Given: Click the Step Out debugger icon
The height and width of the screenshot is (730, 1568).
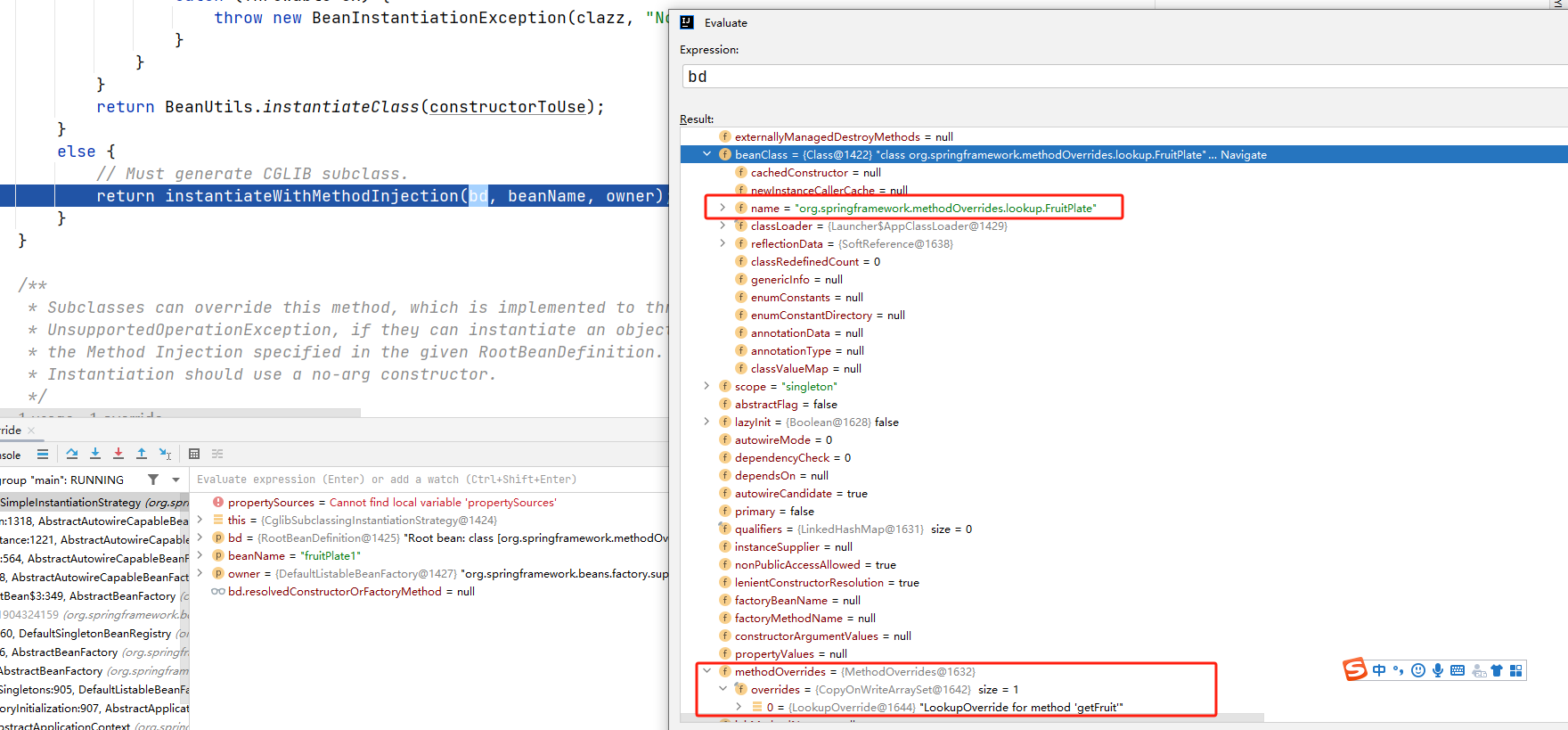Looking at the screenshot, I should (x=142, y=454).
